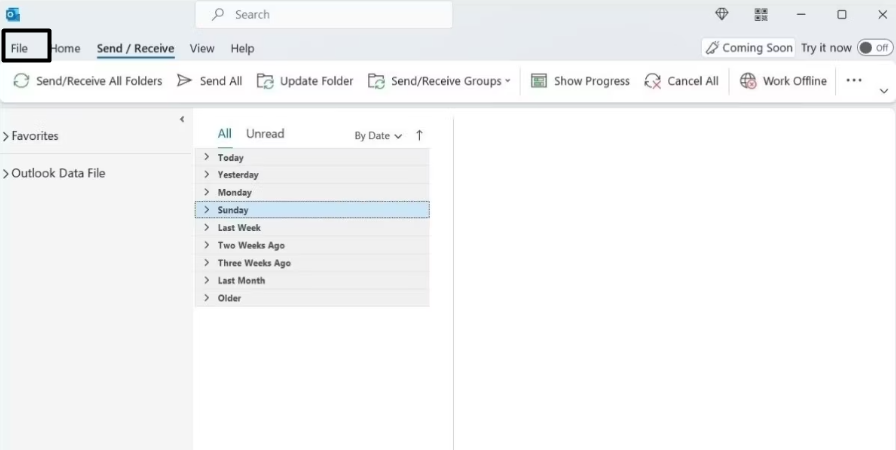Click the Update Folder icon

(265, 81)
